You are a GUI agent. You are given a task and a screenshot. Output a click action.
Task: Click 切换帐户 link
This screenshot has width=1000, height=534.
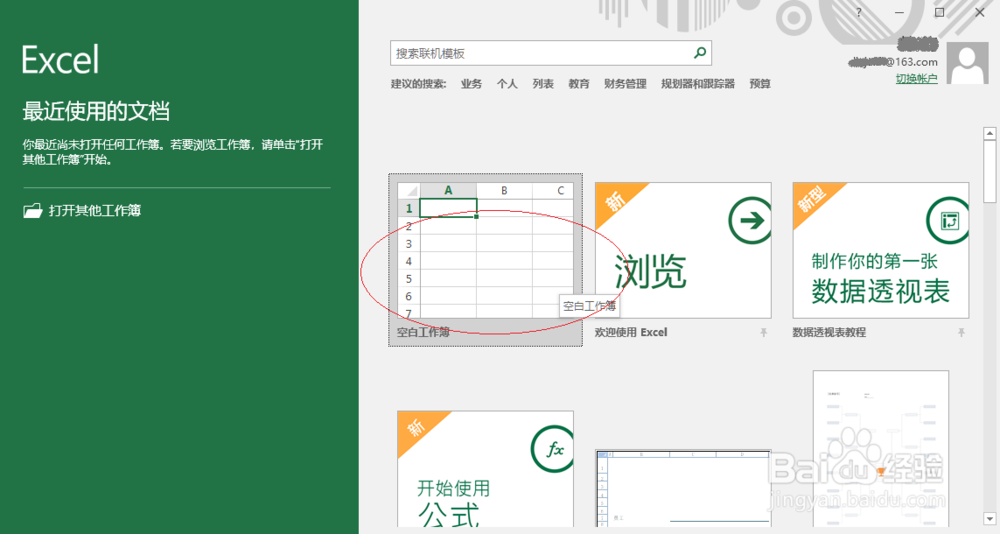click(x=916, y=78)
